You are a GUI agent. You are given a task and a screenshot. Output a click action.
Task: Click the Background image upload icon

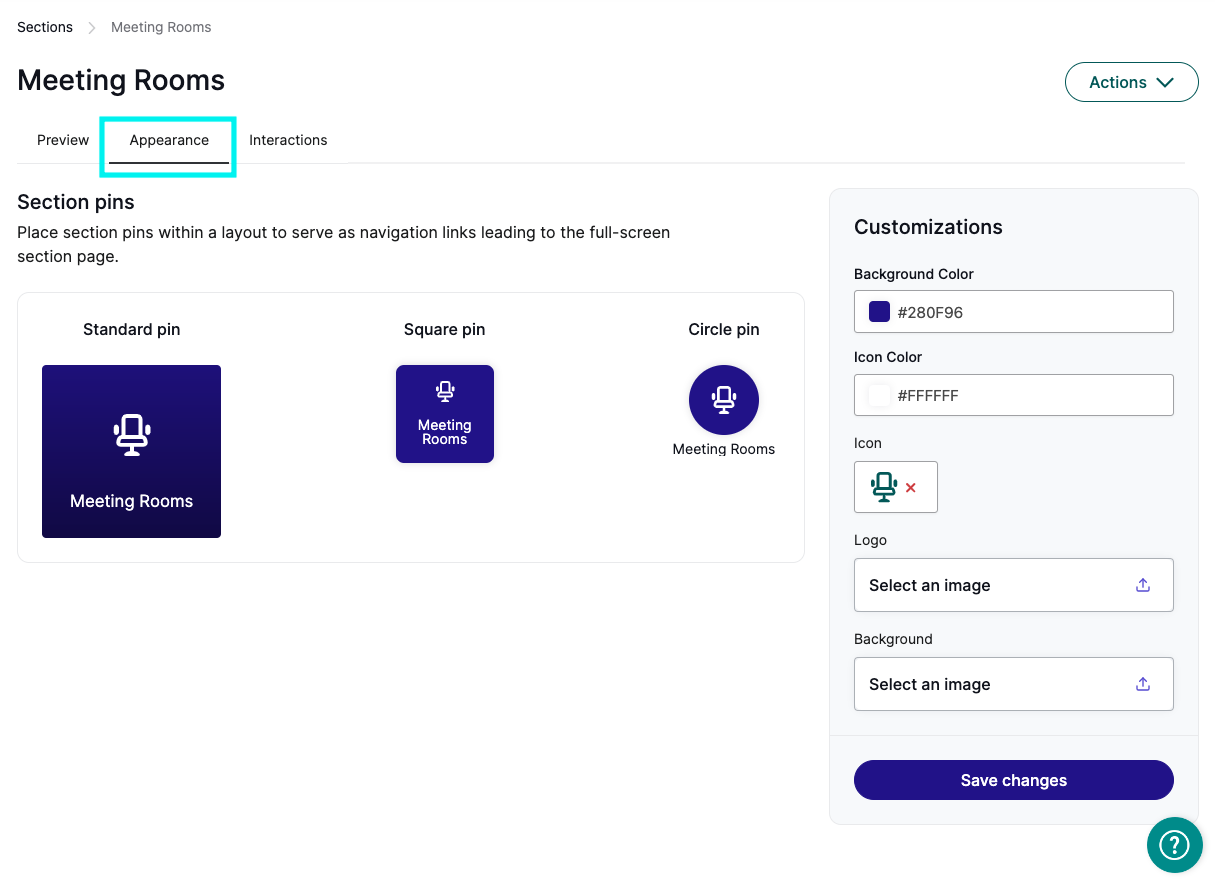1143,684
